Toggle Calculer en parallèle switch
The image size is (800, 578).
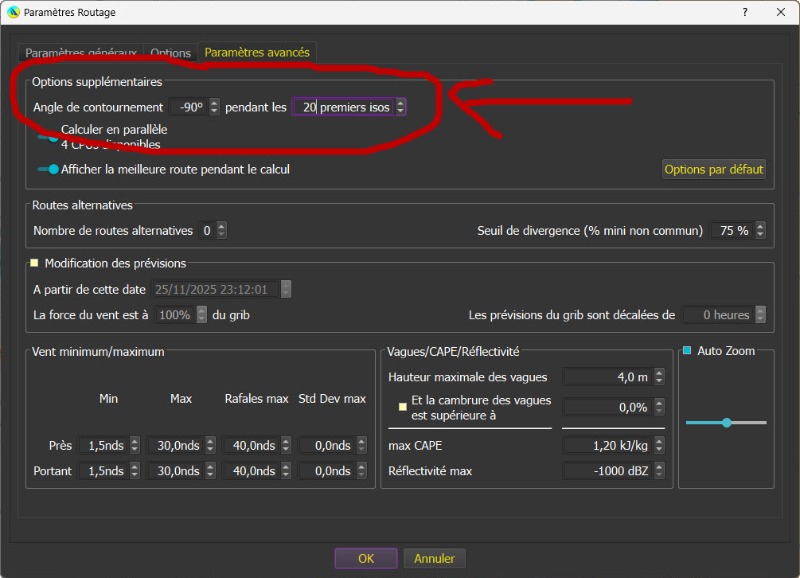(47, 136)
